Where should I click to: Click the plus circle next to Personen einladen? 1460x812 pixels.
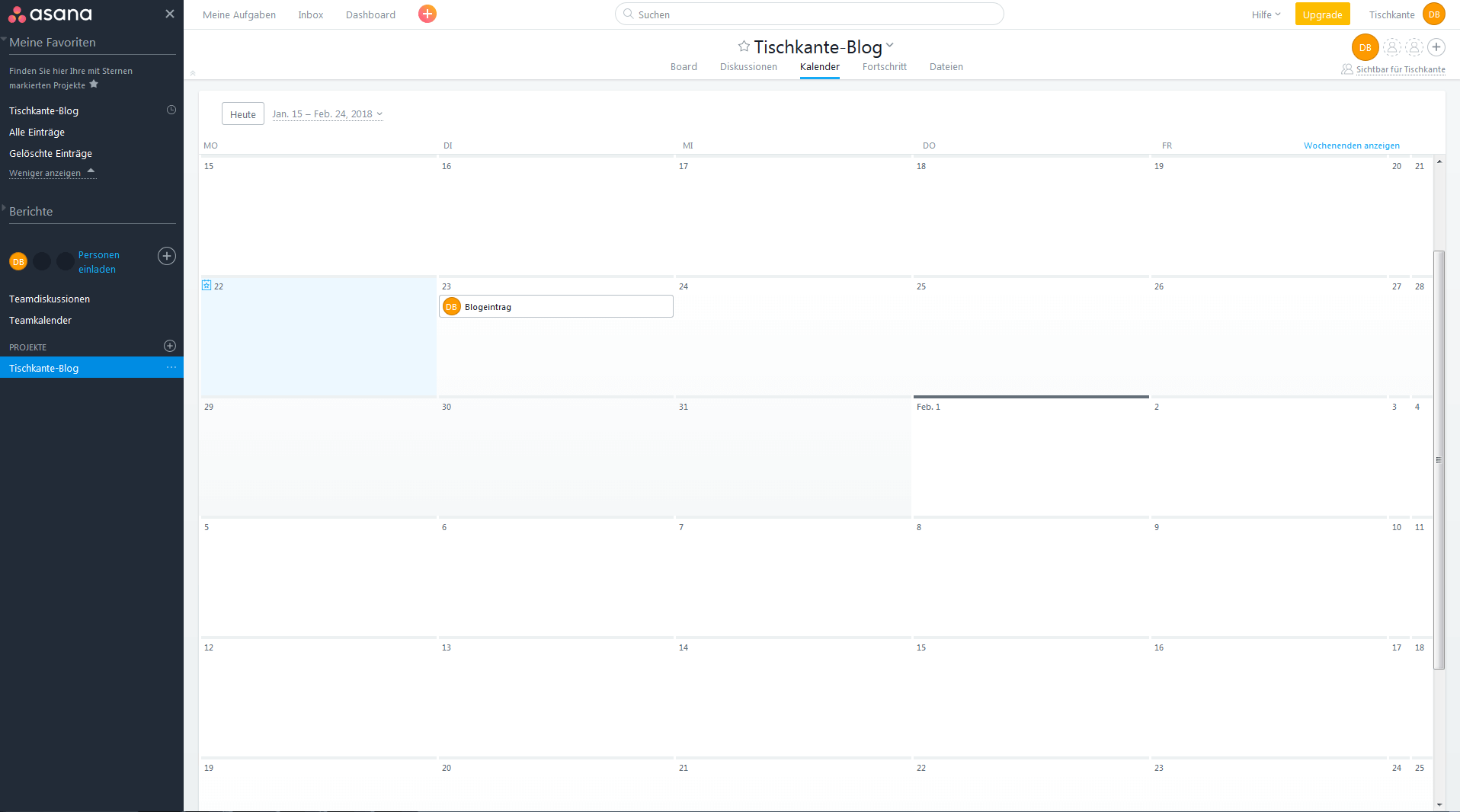click(167, 256)
